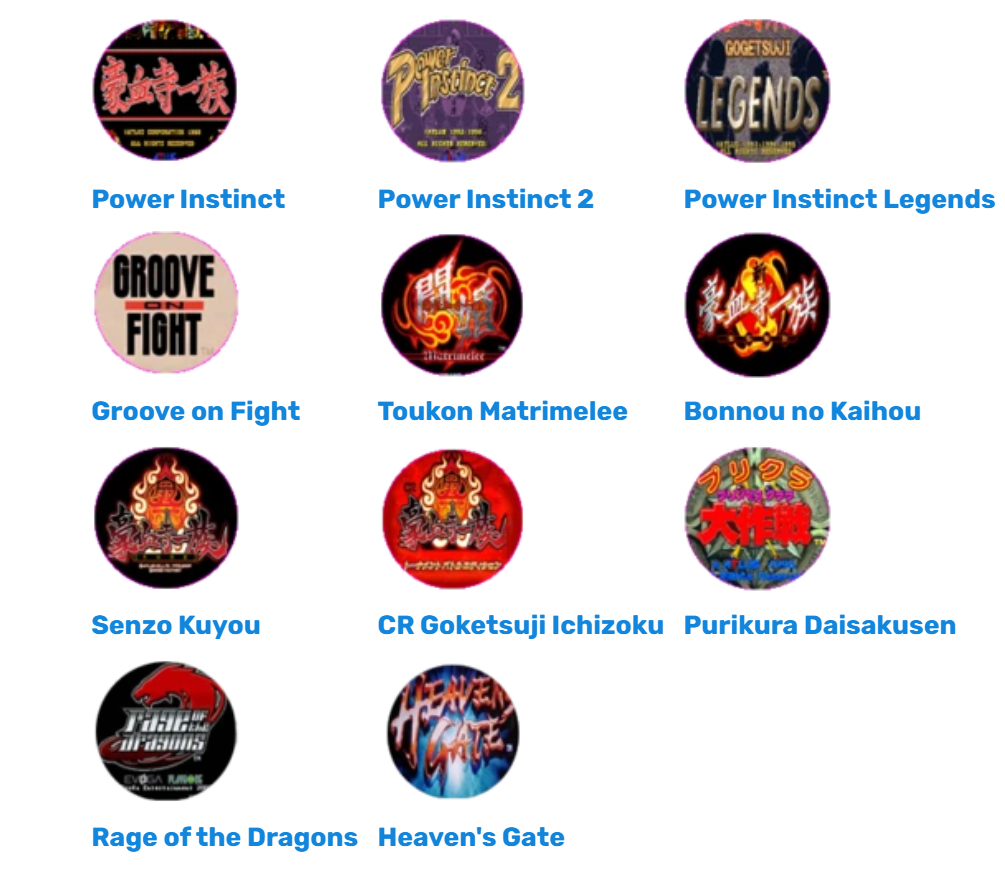
Task: Click the Groove on Fight link
Action: [x=196, y=412]
